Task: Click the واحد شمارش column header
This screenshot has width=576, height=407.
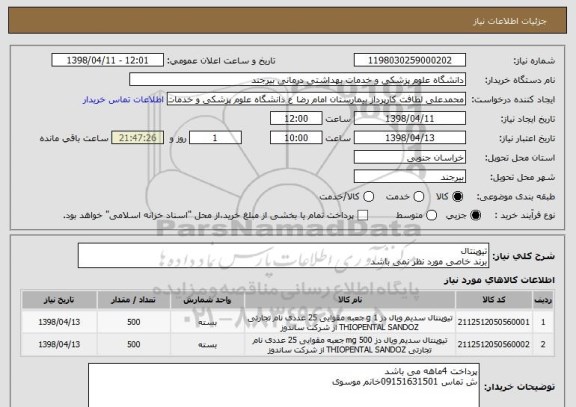Action: (207, 300)
